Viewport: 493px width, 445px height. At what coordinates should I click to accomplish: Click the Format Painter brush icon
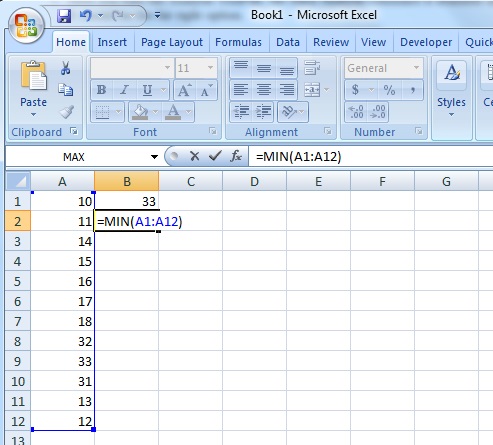(66, 112)
